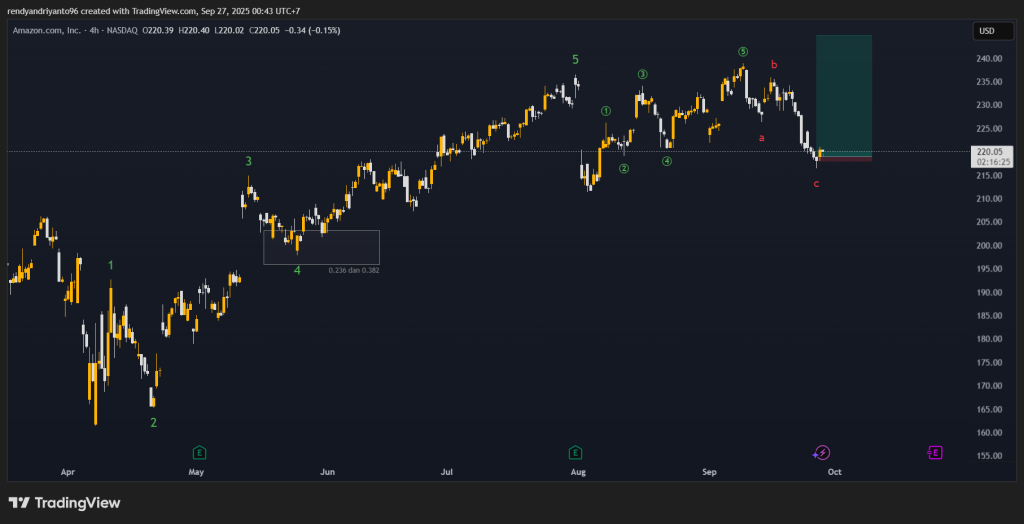The width and height of the screenshot is (1024, 524).
Task: Click the red wave c label
Action: click(816, 184)
